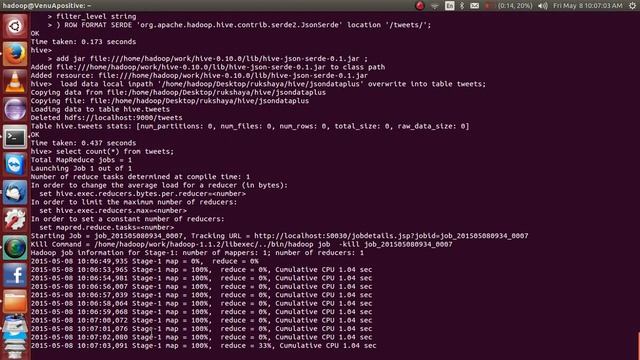The width and height of the screenshot is (640, 360).
Task: Click 'set mapred.reduce.tasks=<number>' text
Action: click(x=107, y=227)
